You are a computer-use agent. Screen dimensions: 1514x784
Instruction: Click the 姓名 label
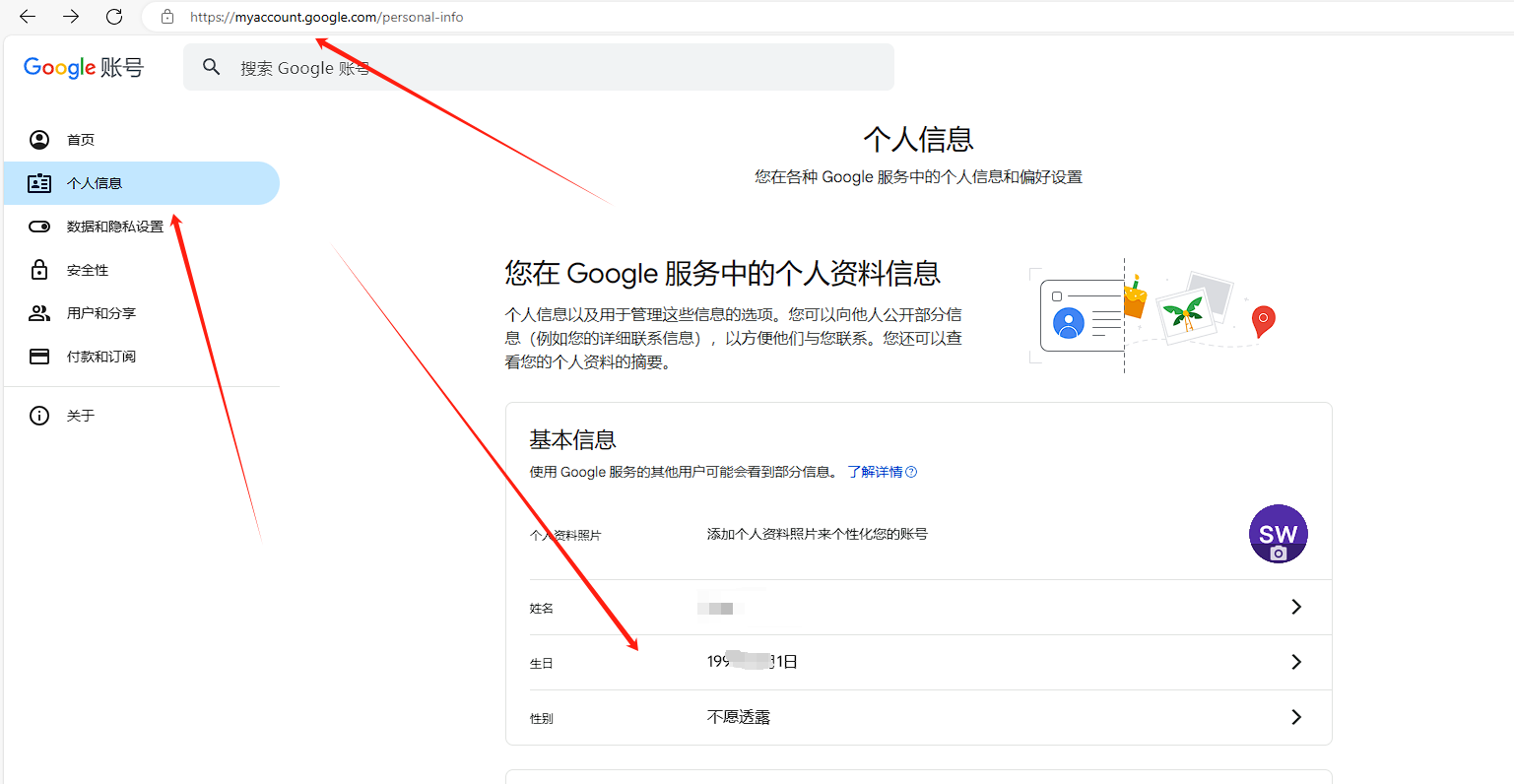pos(542,609)
